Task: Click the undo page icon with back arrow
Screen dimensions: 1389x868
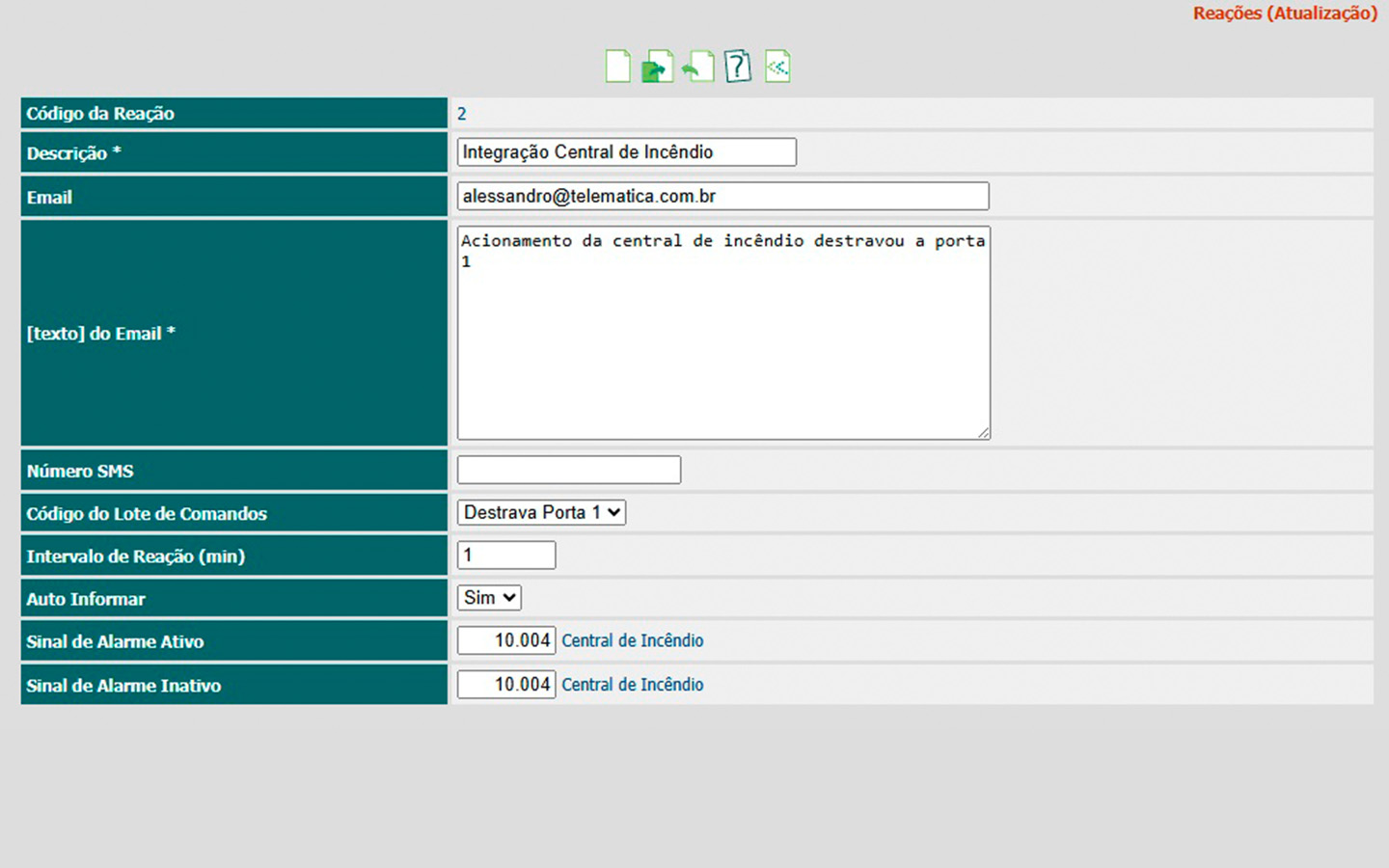Action: click(697, 67)
